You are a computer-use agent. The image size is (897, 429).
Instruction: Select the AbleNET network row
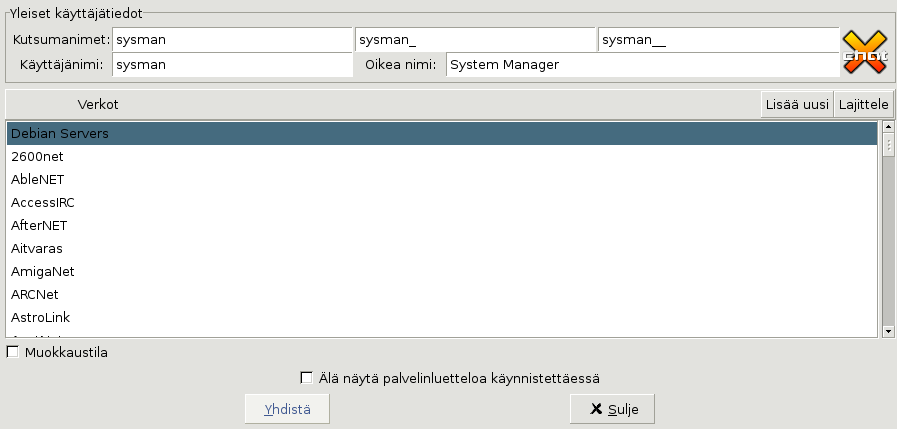pos(442,179)
